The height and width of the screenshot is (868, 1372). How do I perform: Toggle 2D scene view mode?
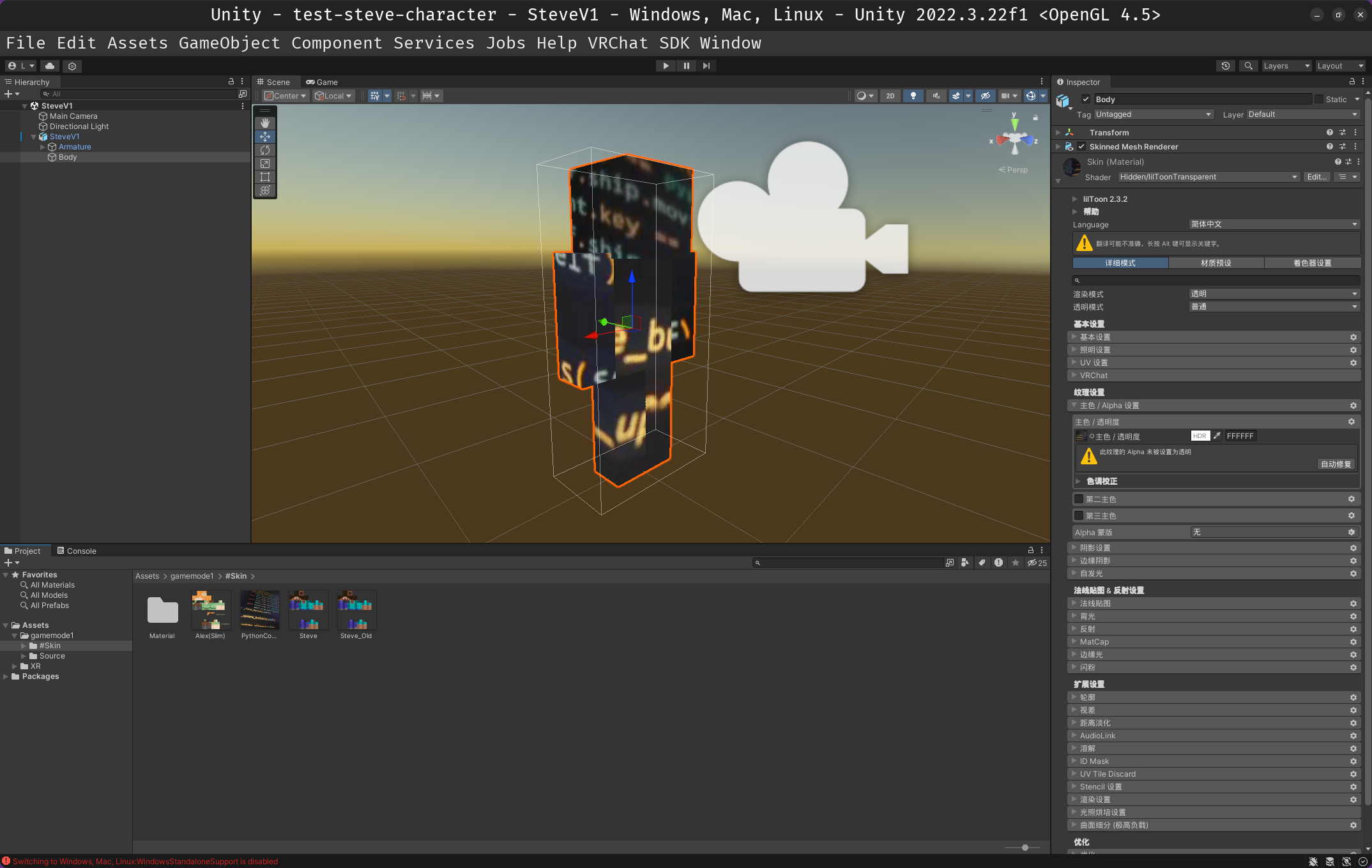tap(890, 96)
